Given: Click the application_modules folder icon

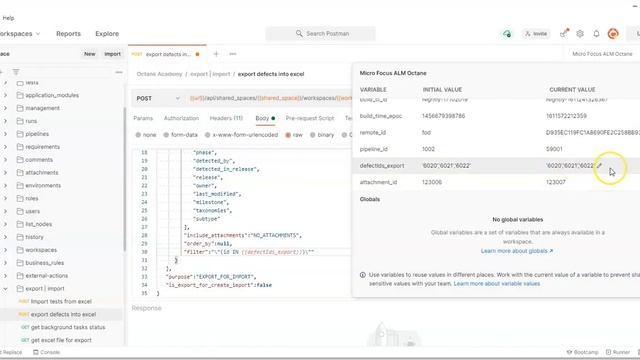Looking at the screenshot, I should (20, 95).
